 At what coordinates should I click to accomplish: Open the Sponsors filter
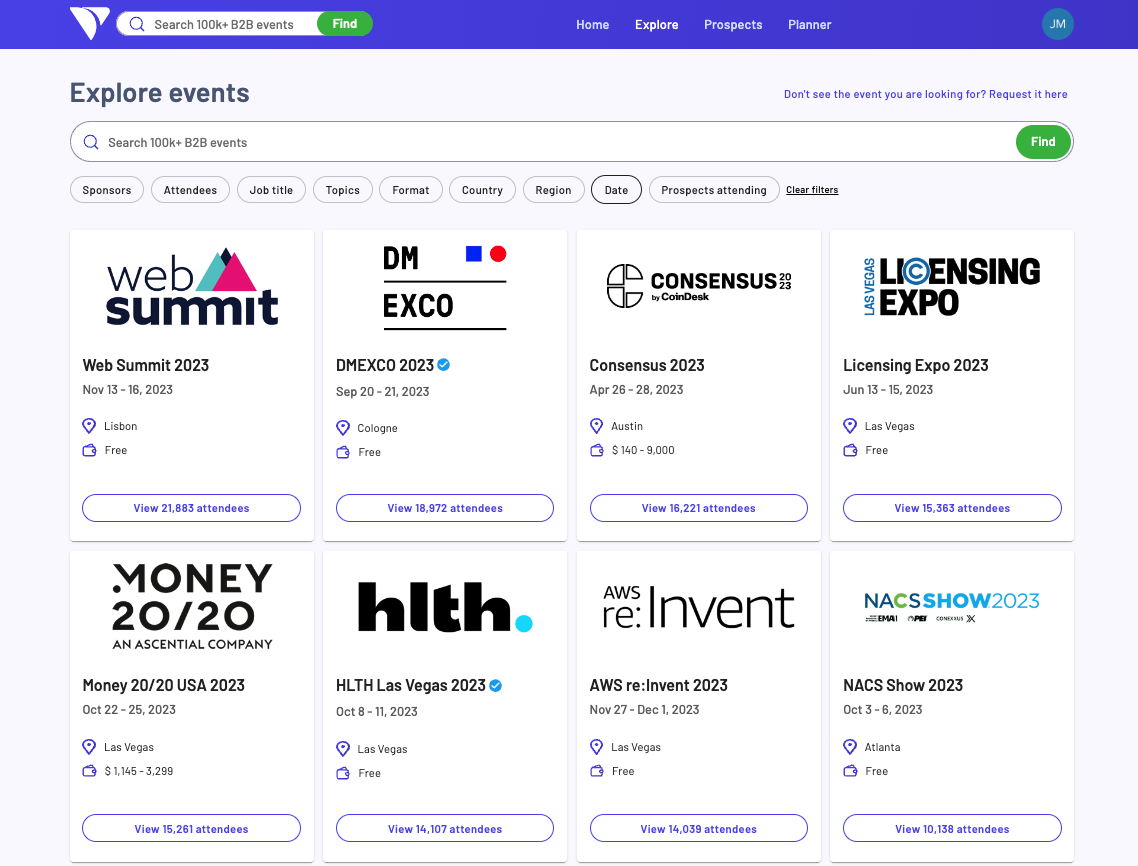(x=106, y=189)
